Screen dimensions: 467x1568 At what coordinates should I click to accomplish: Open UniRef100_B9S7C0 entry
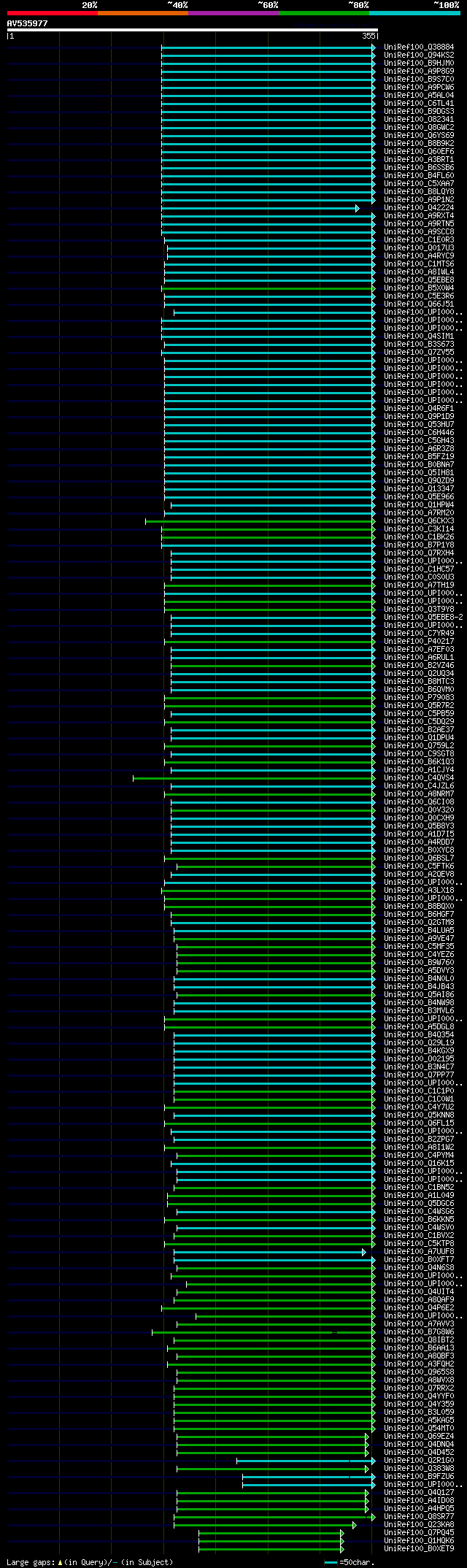[419, 80]
